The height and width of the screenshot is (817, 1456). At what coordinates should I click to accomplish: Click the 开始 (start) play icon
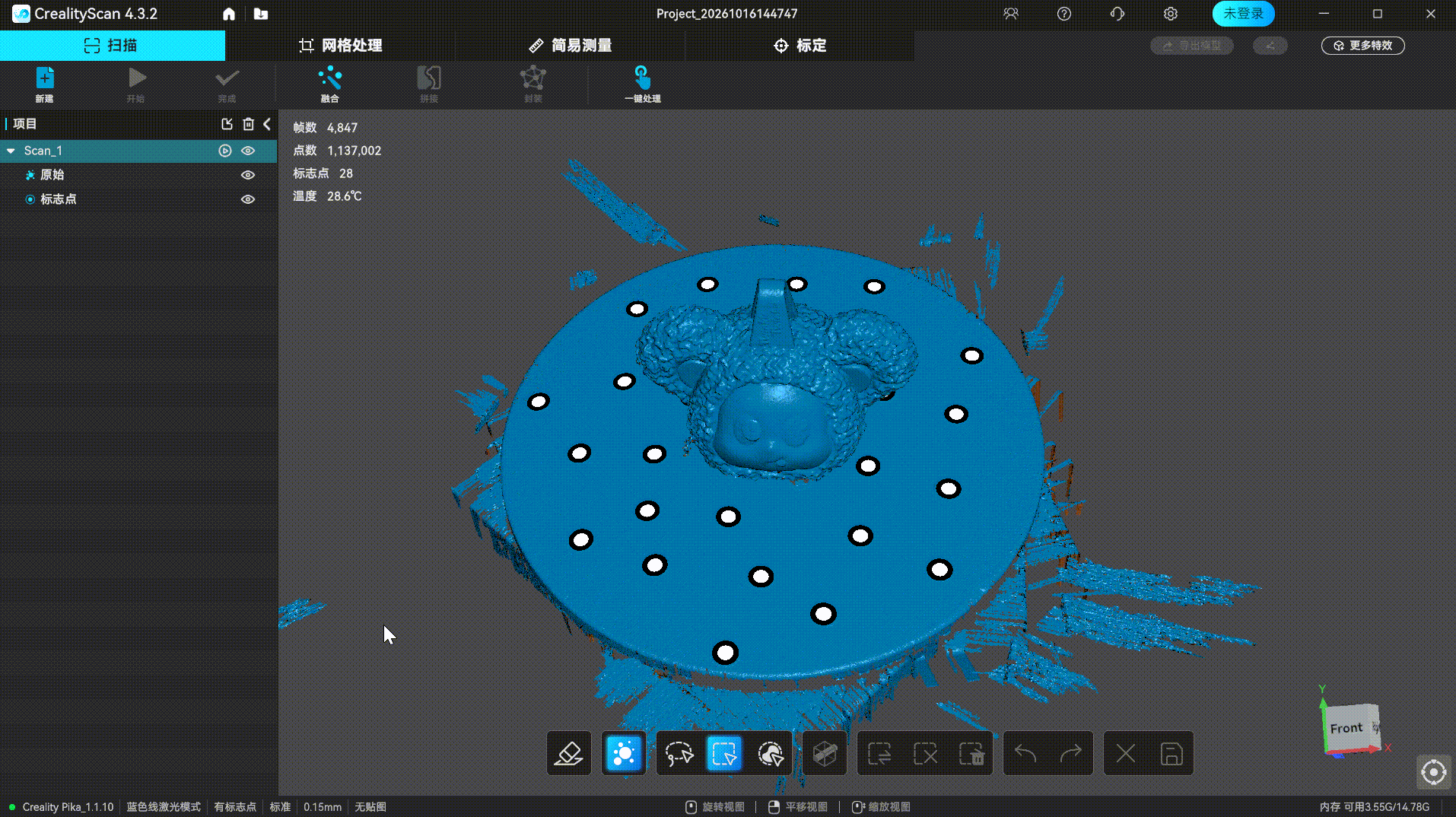pyautogui.click(x=136, y=78)
